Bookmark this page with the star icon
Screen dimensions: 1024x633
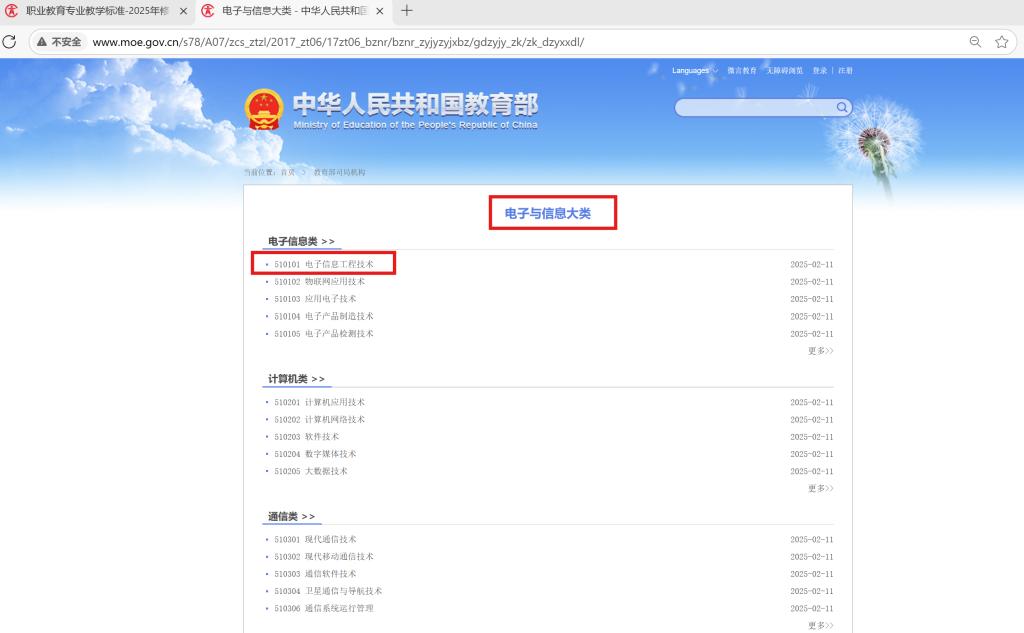tap(1002, 42)
